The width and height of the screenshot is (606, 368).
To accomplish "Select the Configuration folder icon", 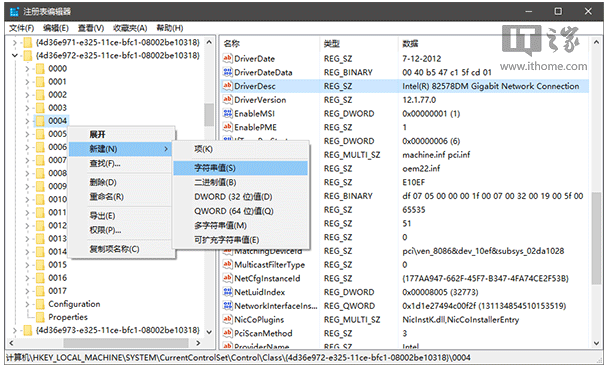I will click(40, 304).
